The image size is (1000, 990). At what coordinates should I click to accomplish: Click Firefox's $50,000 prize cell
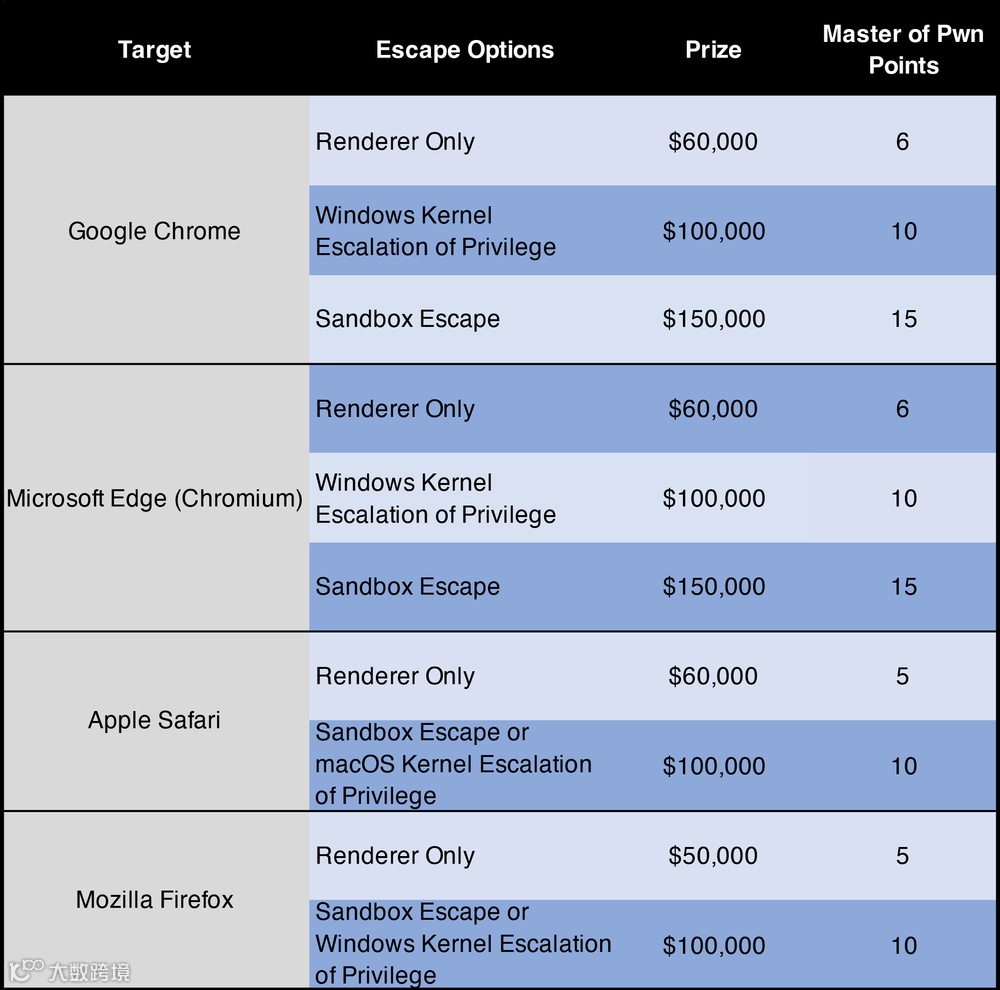(713, 856)
